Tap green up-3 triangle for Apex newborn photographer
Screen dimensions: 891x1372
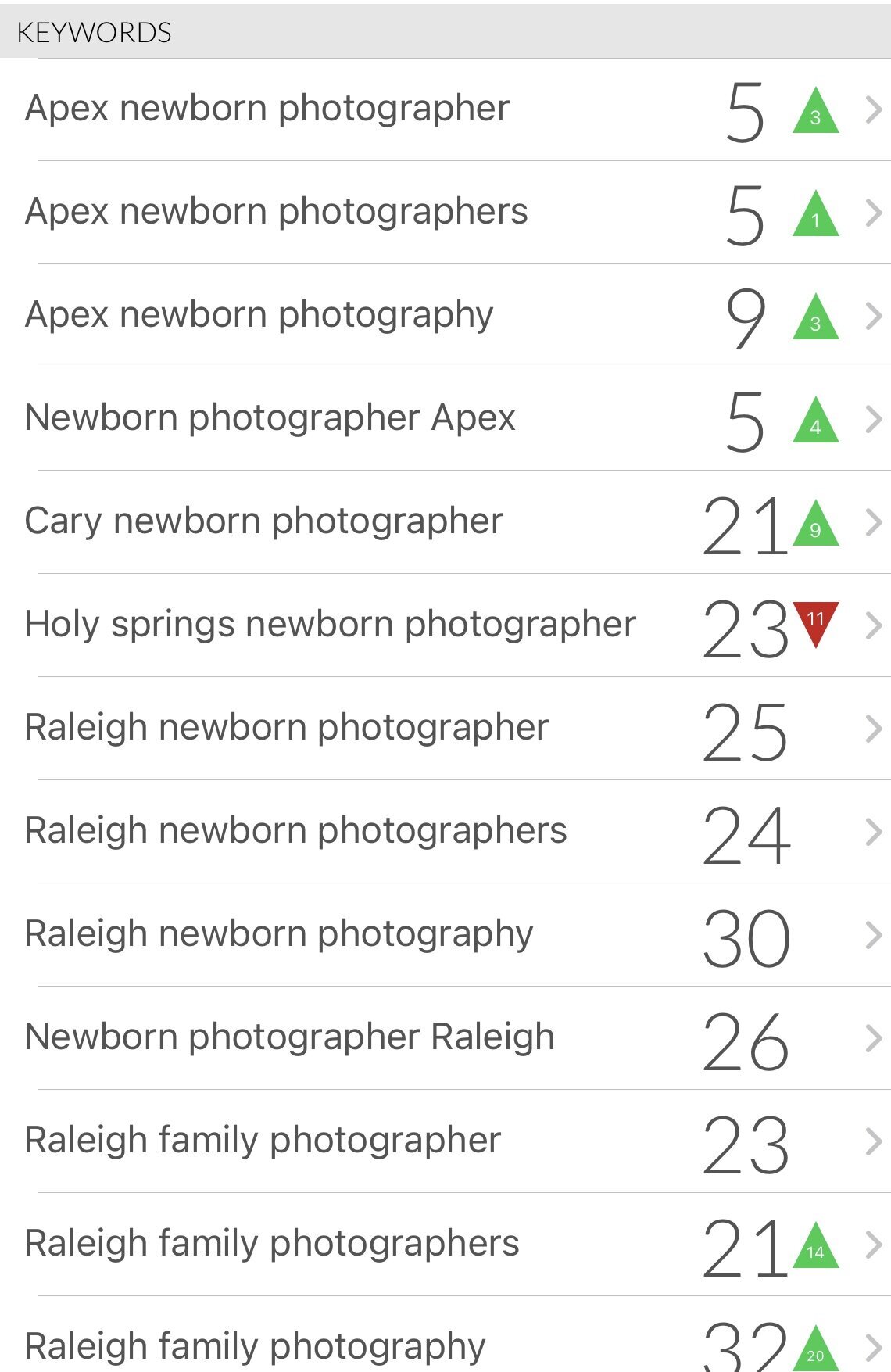tap(815, 113)
